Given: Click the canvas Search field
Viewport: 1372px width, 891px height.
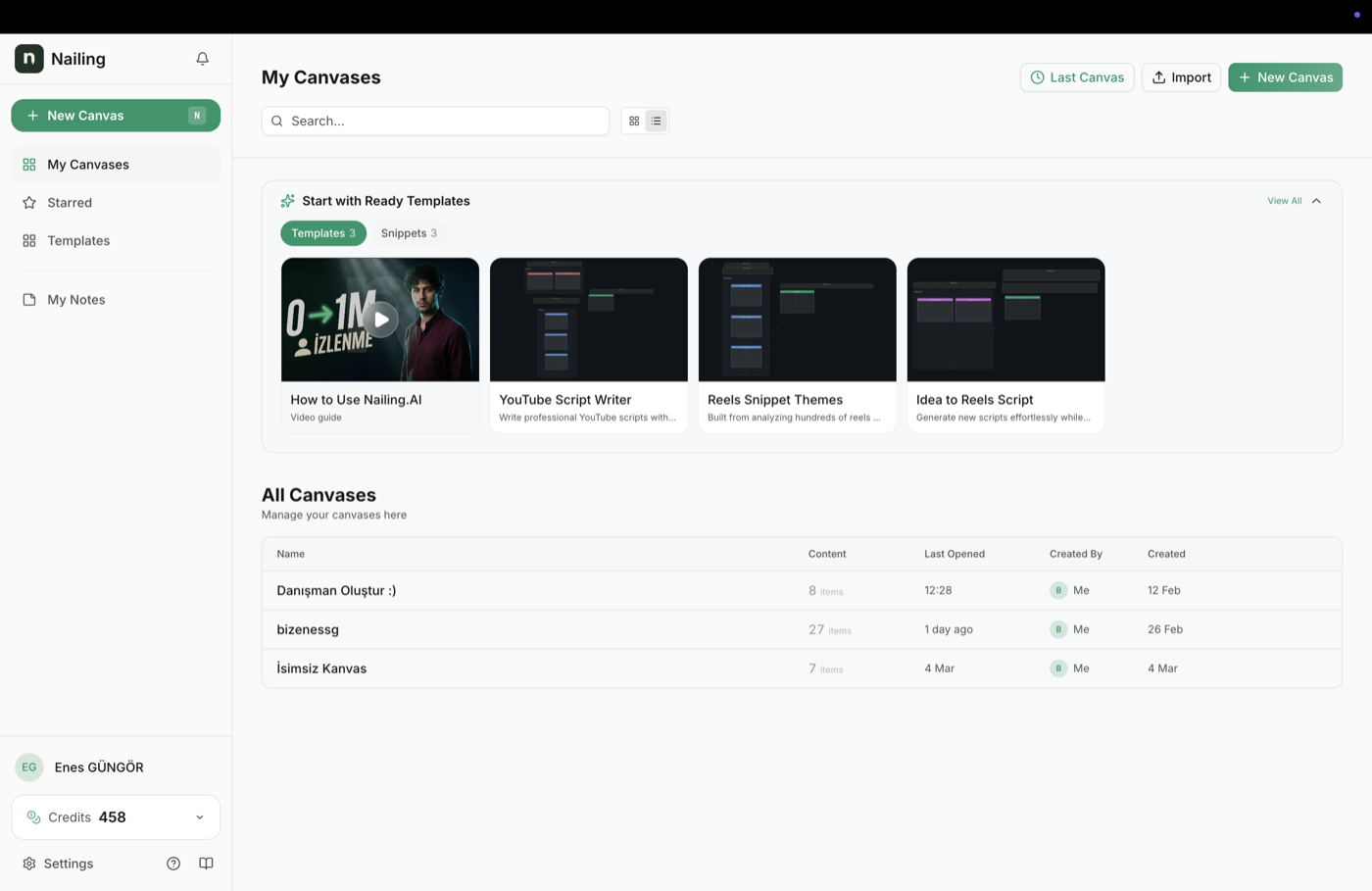Looking at the screenshot, I should 435,122.
